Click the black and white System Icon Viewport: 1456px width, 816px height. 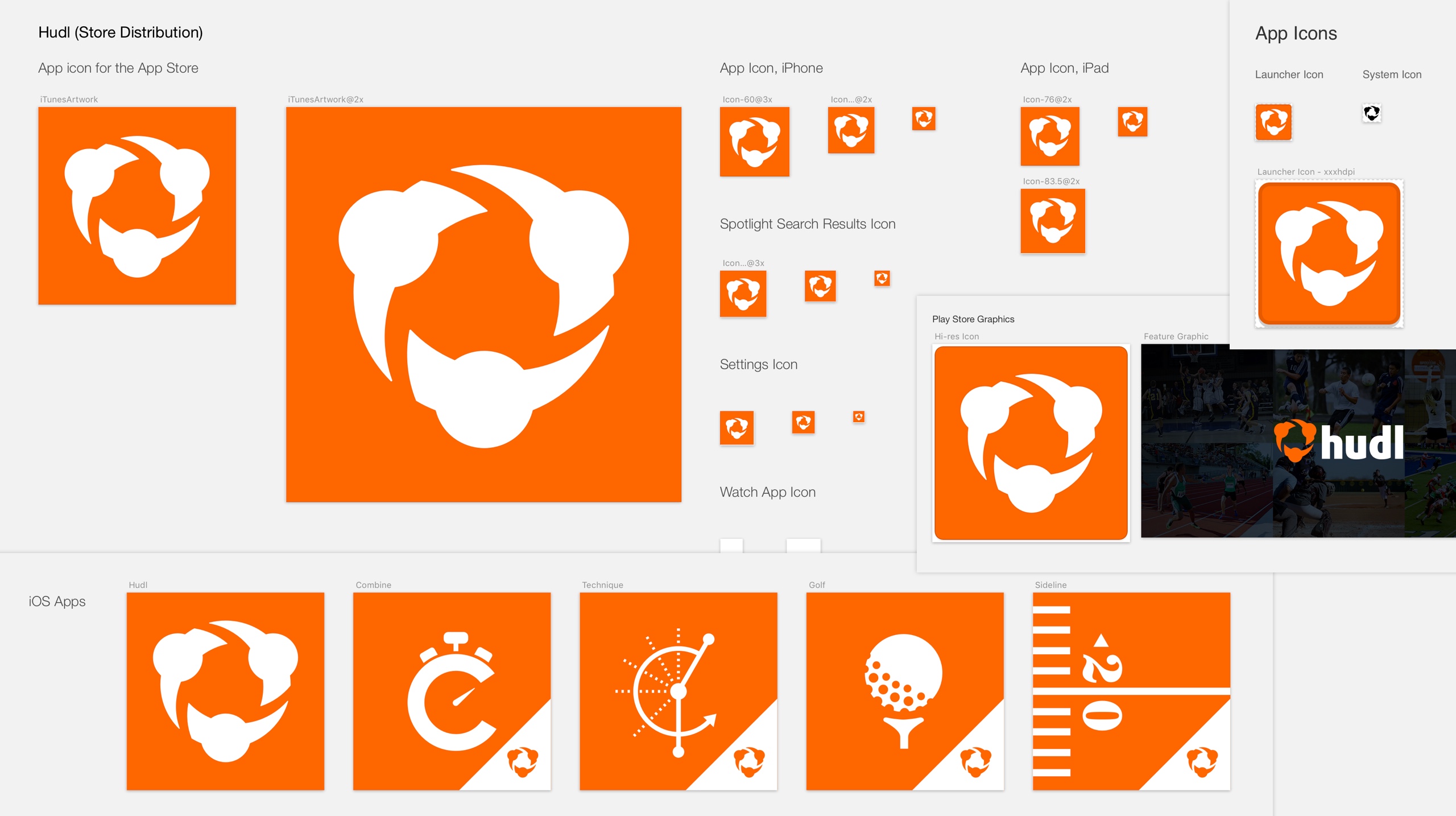[x=1371, y=113]
